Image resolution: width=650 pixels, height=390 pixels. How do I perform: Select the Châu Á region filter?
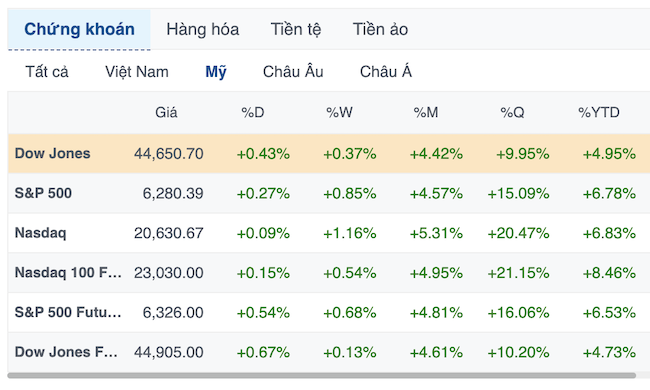[386, 72]
